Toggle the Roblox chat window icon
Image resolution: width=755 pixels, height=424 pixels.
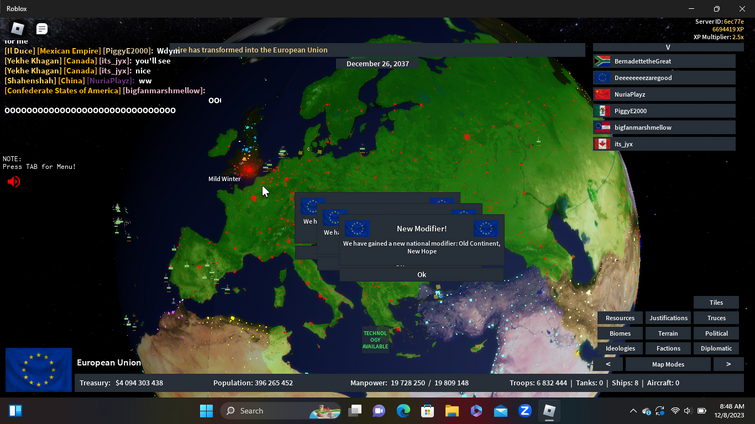(x=42, y=29)
